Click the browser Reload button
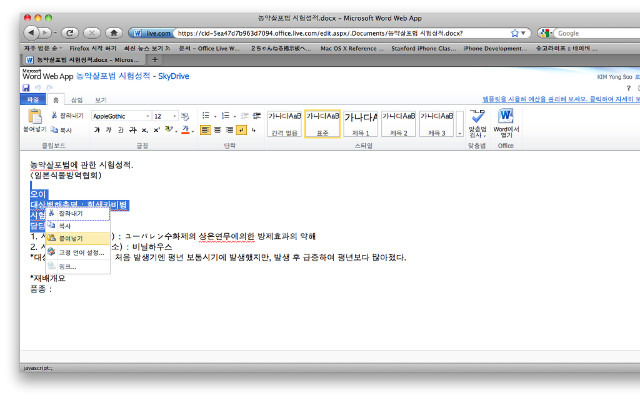640x399 pixels. point(70,33)
